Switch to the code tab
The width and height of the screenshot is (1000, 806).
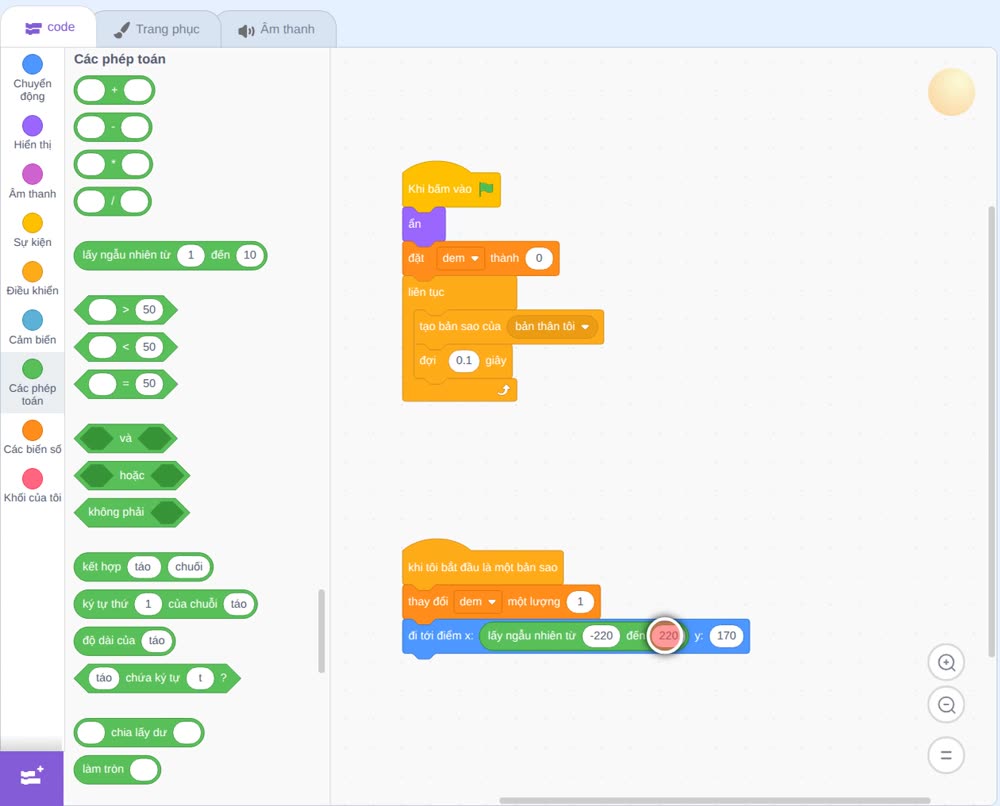click(49, 27)
